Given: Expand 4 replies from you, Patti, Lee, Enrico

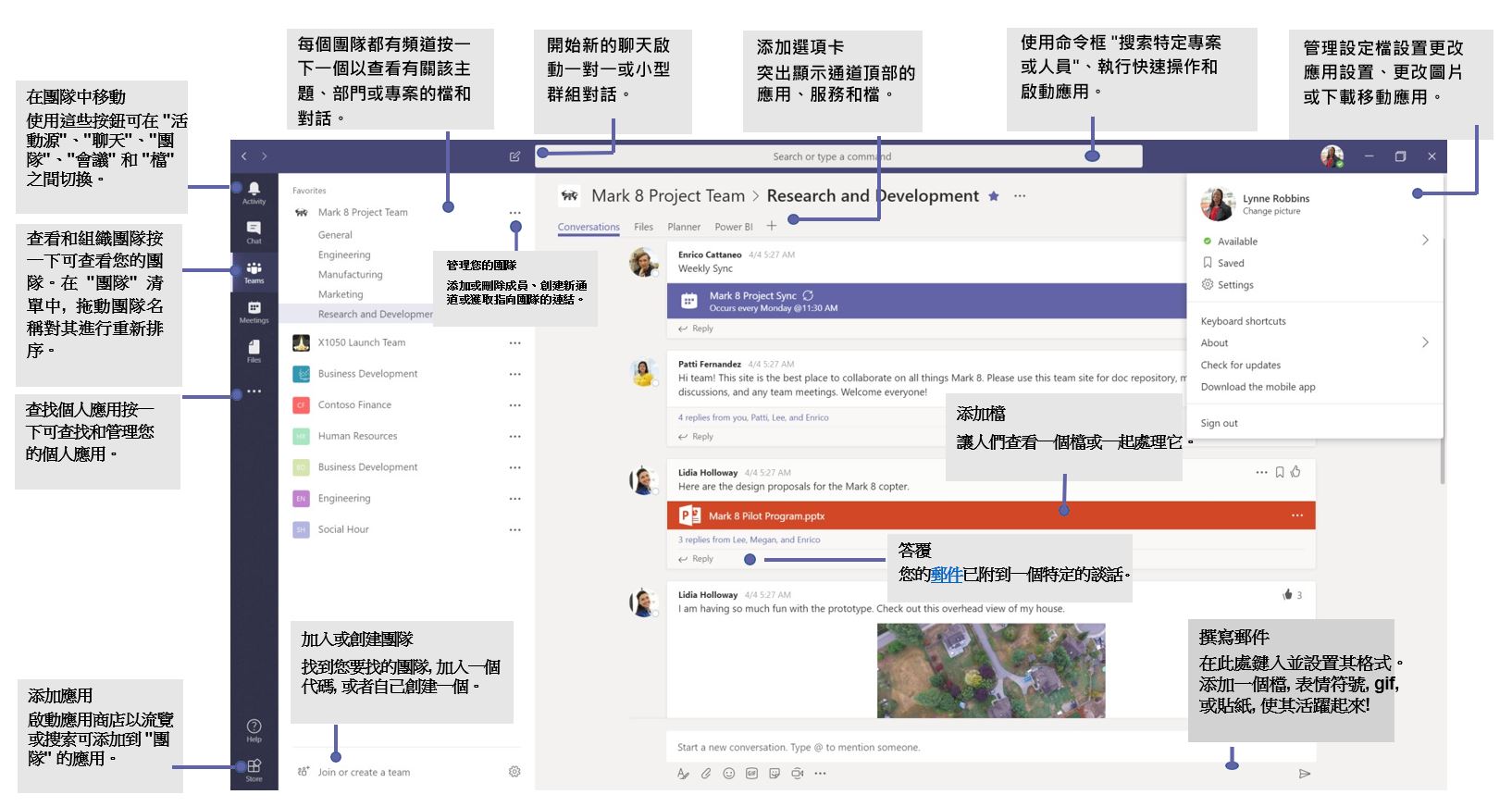Looking at the screenshot, I should (x=753, y=417).
